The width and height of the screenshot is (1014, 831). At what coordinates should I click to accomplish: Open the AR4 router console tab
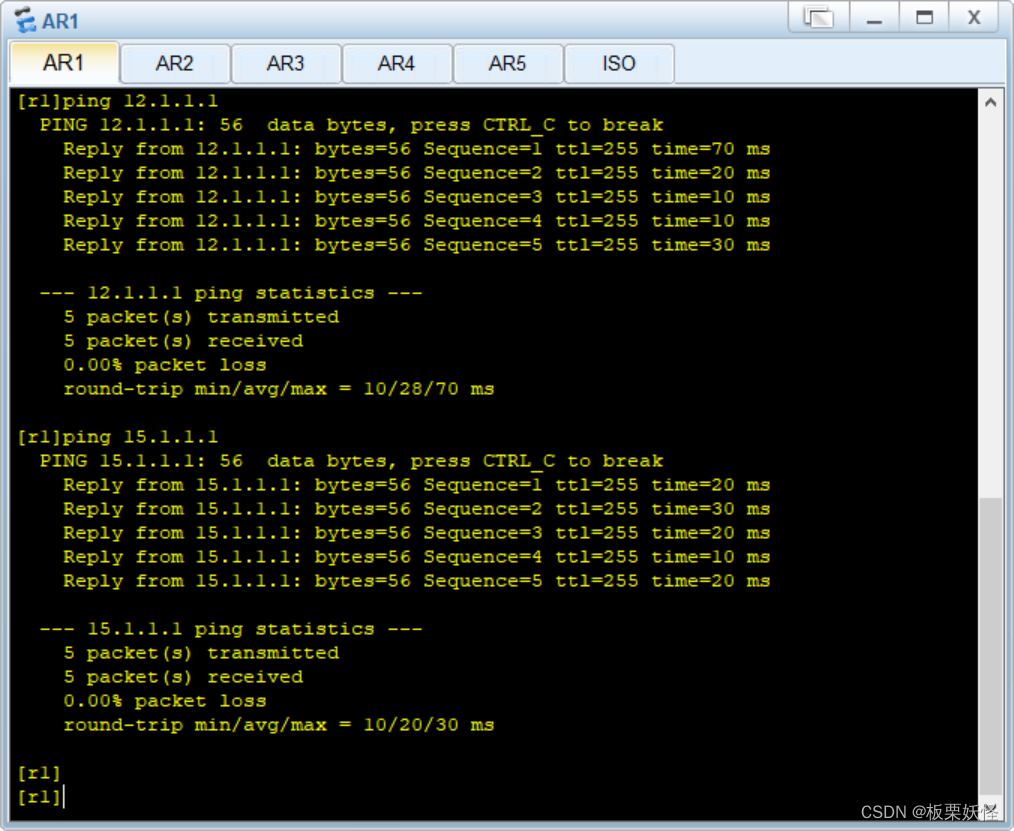point(397,63)
